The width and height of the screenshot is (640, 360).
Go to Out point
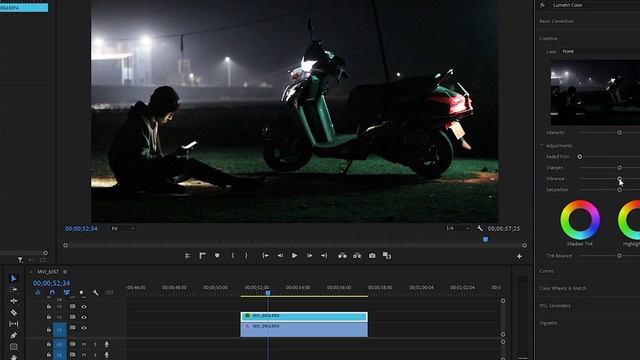tap(324, 256)
